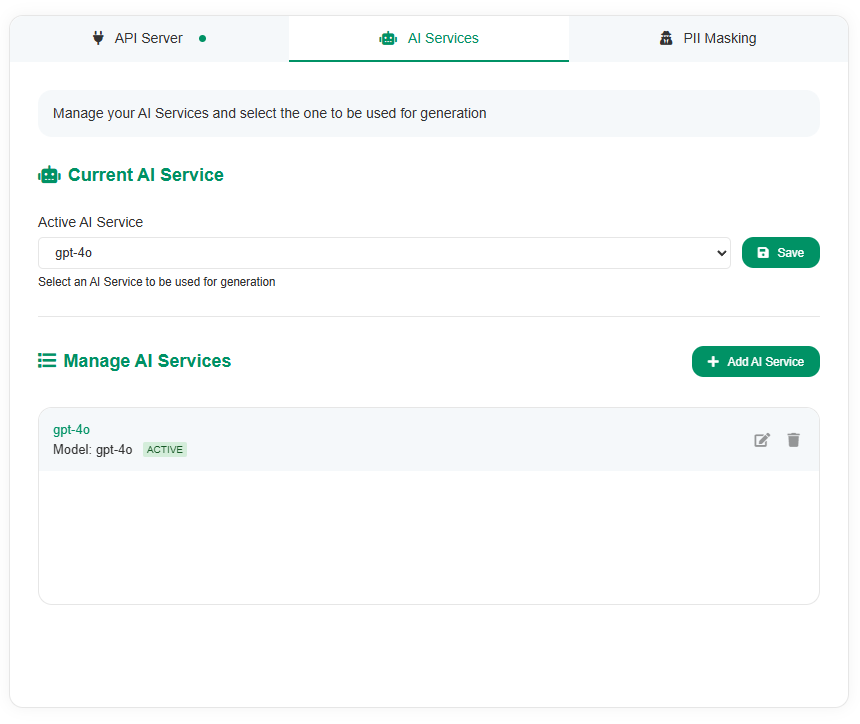The height and width of the screenshot is (724, 860).
Task: Click the gpt-4o service name link
Action: 71,429
